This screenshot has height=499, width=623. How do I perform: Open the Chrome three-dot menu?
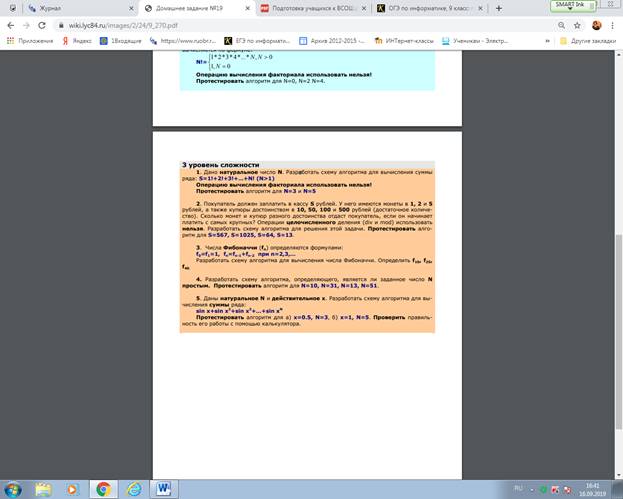(613, 23)
